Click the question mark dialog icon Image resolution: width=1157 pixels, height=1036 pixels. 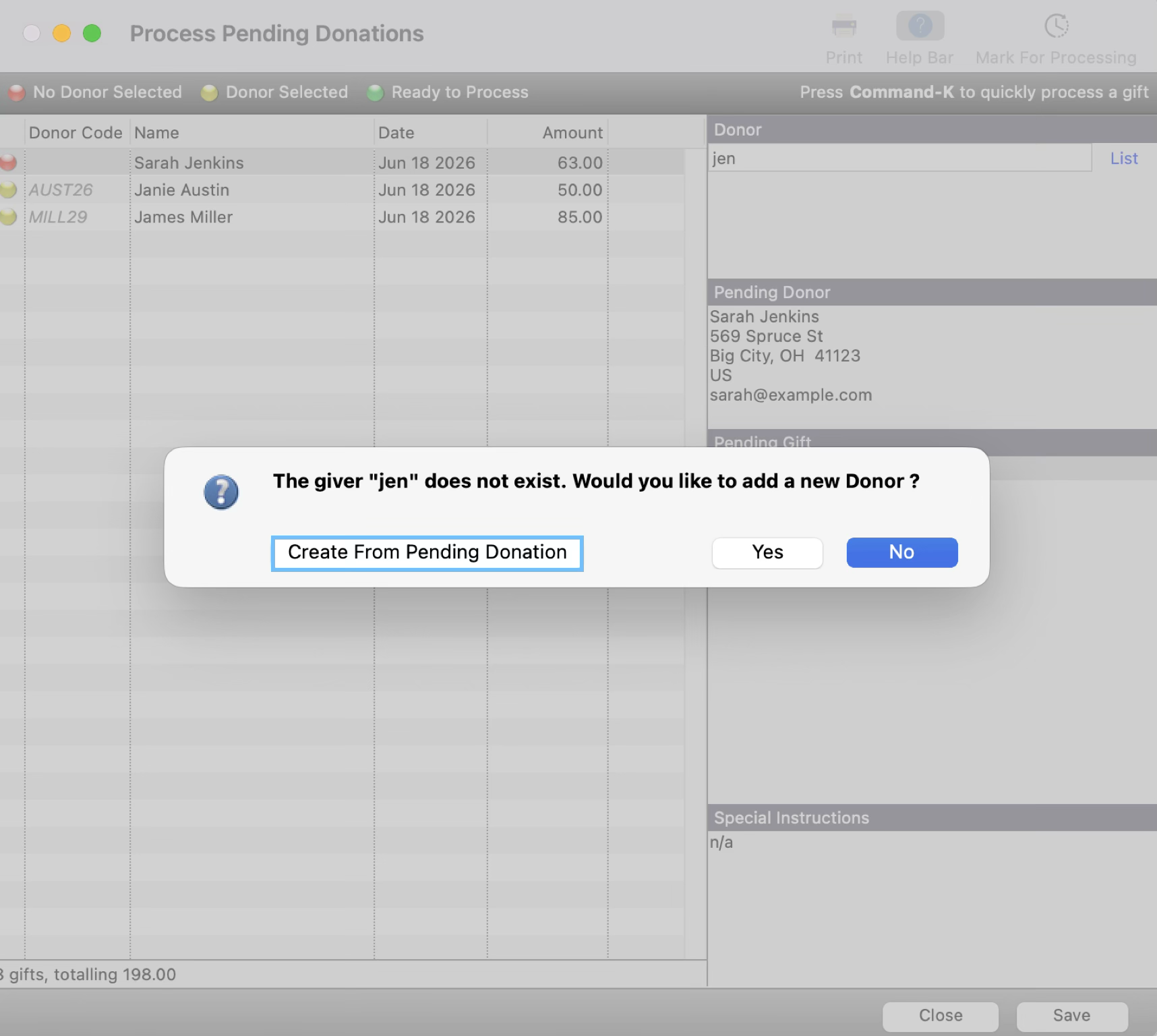click(221, 492)
